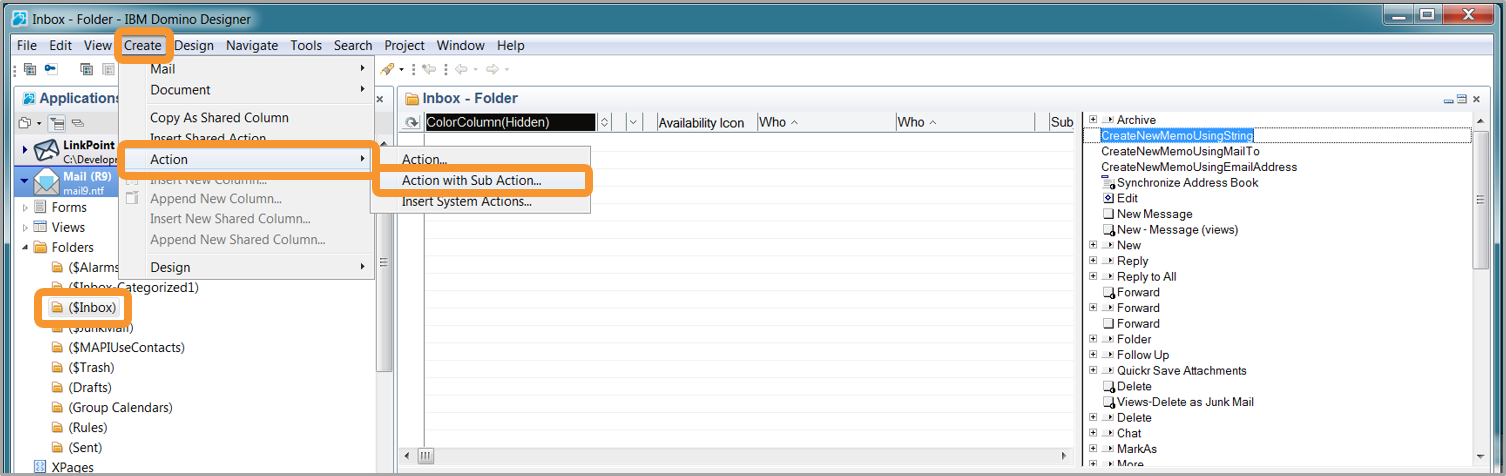Close the Applications navigator panel
The height and width of the screenshot is (476, 1506).
pos(379,99)
